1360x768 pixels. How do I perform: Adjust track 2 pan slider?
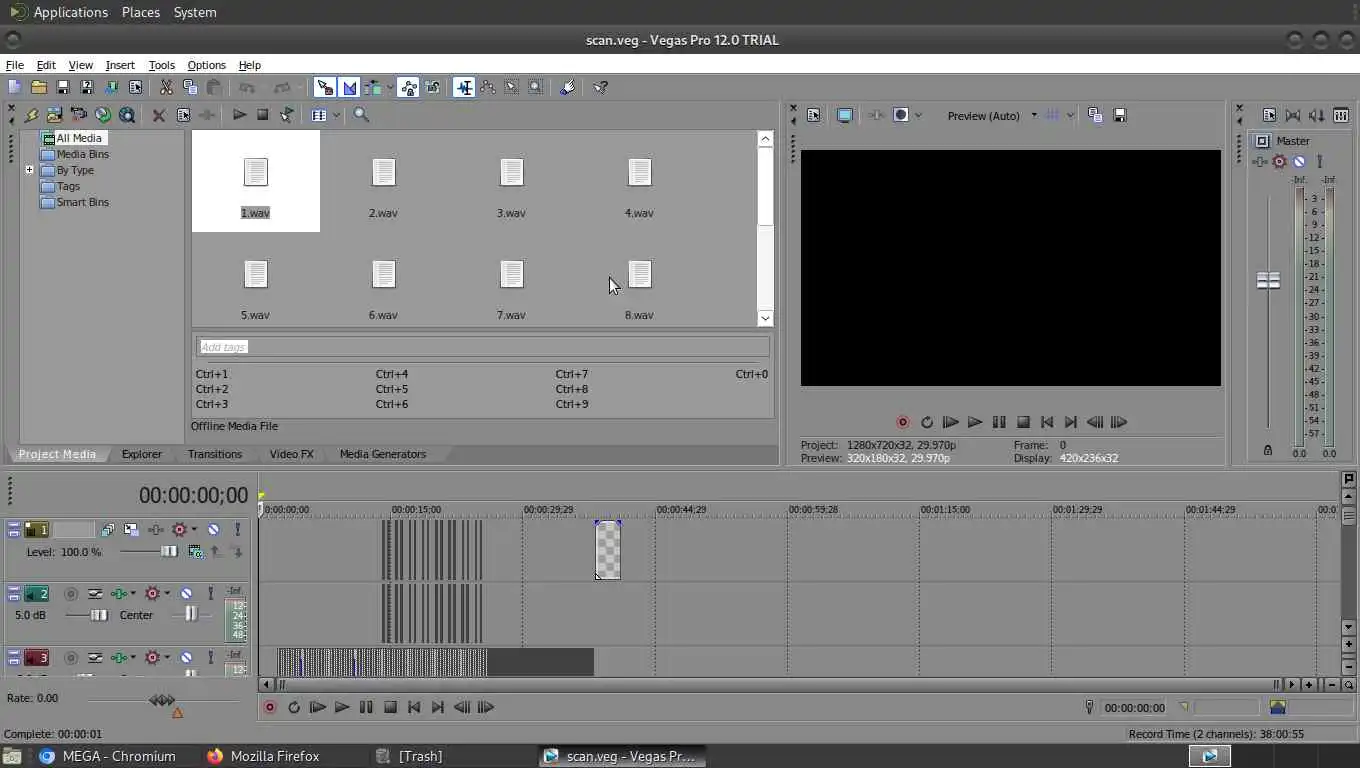(192, 615)
